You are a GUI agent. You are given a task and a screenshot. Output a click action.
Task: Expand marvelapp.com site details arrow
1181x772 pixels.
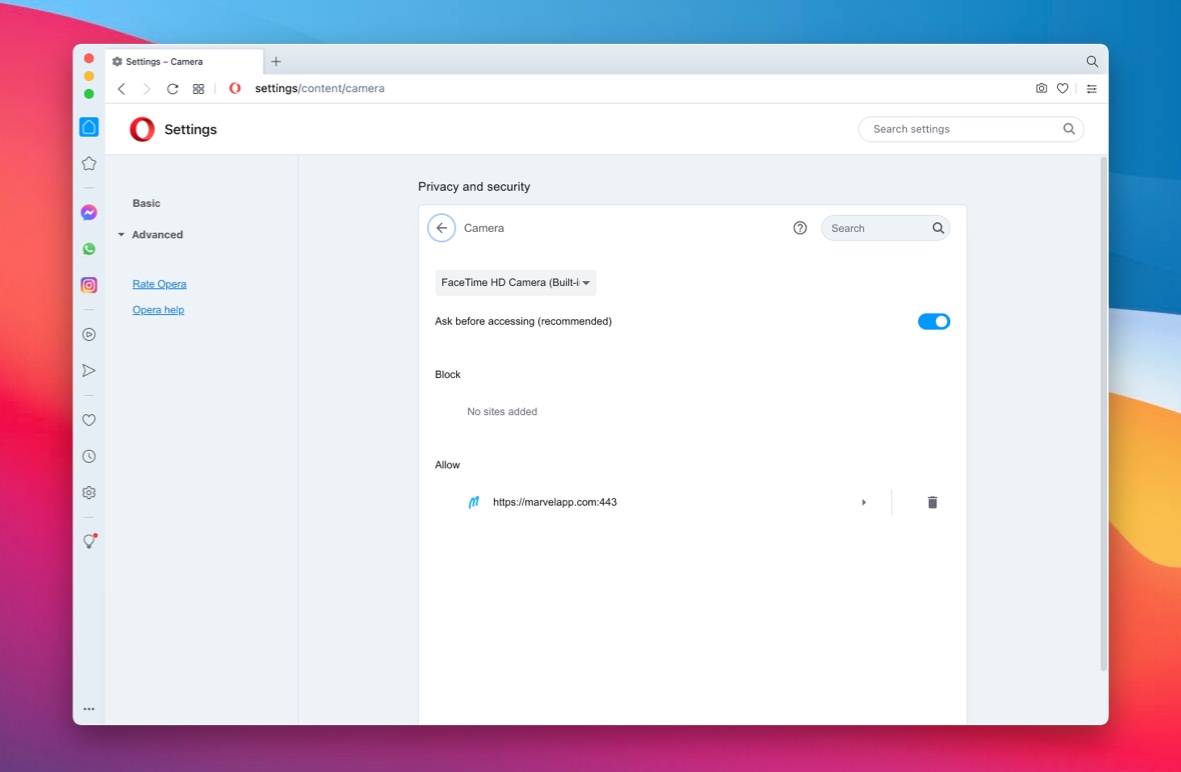coord(864,502)
